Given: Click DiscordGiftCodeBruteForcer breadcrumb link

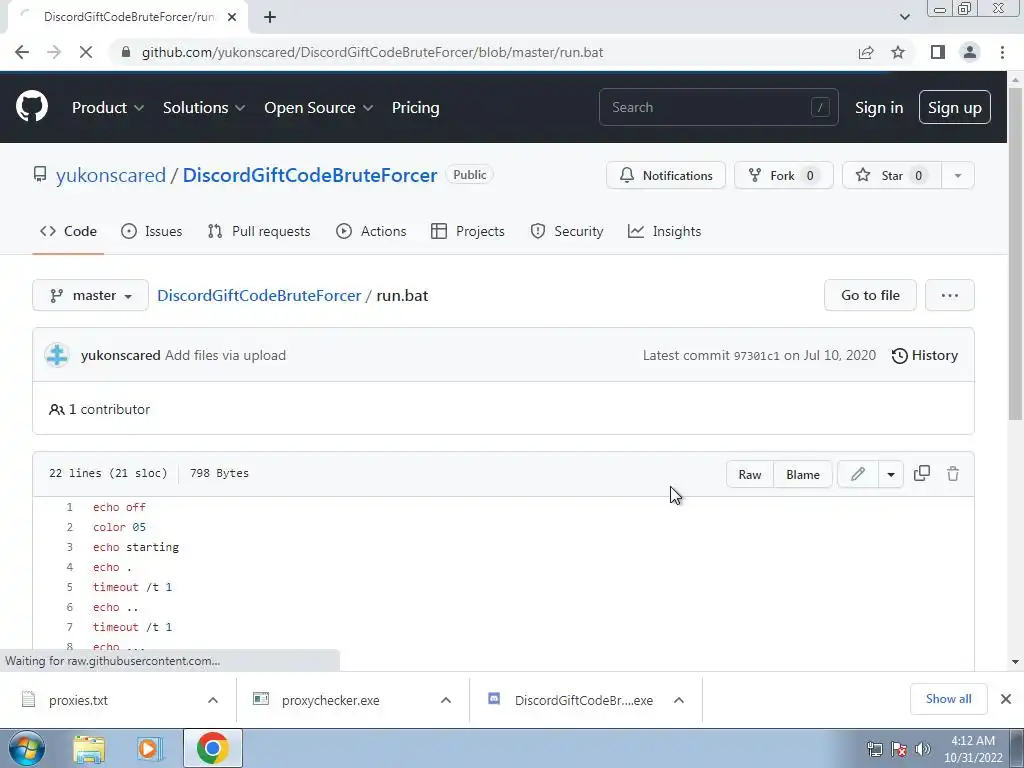Looking at the screenshot, I should pos(259,295).
